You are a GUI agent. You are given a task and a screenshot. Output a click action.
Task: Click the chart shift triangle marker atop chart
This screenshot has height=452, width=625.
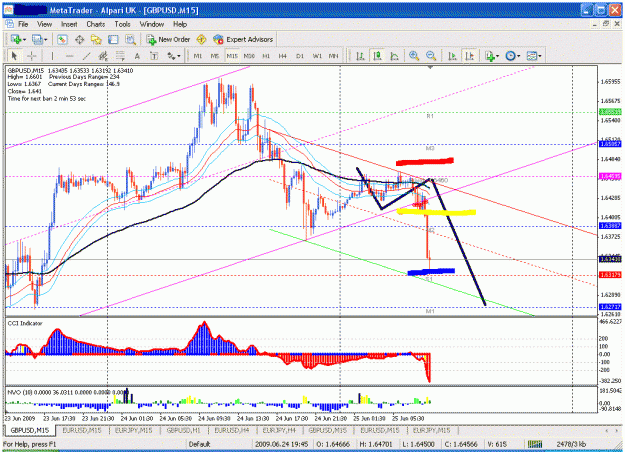(430, 68)
